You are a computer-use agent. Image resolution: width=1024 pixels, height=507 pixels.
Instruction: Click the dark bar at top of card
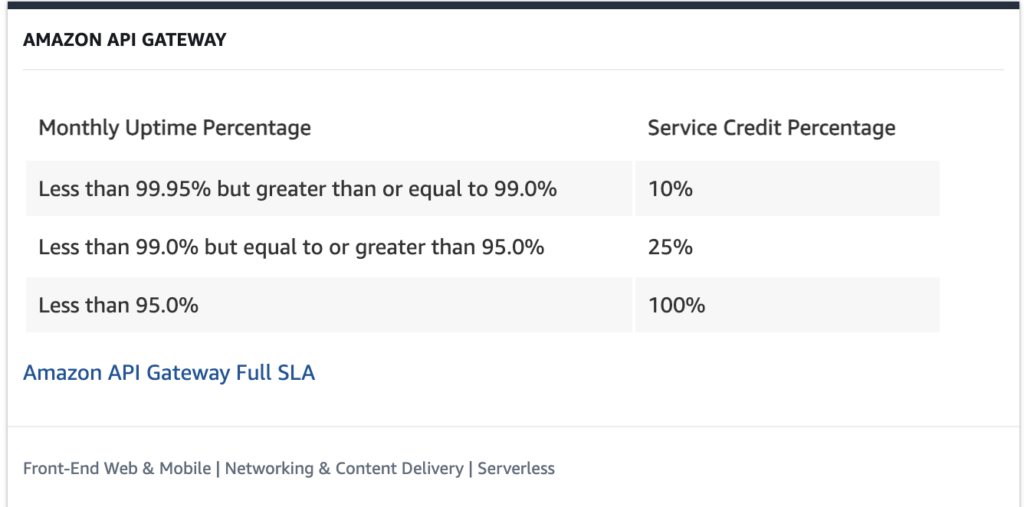coord(512,4)
